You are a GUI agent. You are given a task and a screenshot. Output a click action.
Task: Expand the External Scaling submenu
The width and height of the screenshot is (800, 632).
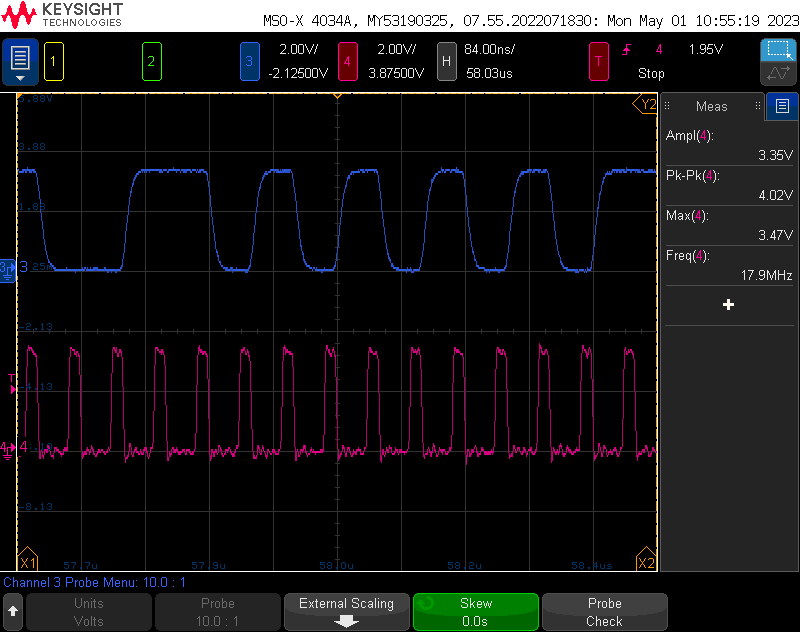[346, 611]
